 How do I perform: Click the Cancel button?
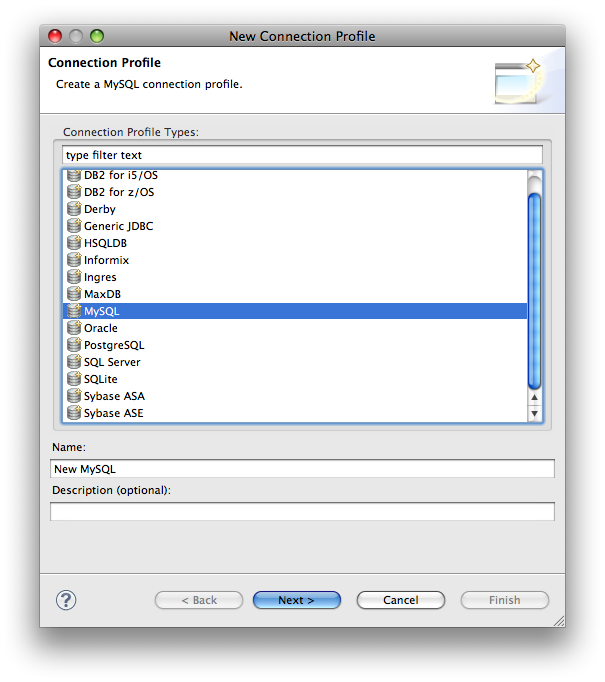(401, 600)
